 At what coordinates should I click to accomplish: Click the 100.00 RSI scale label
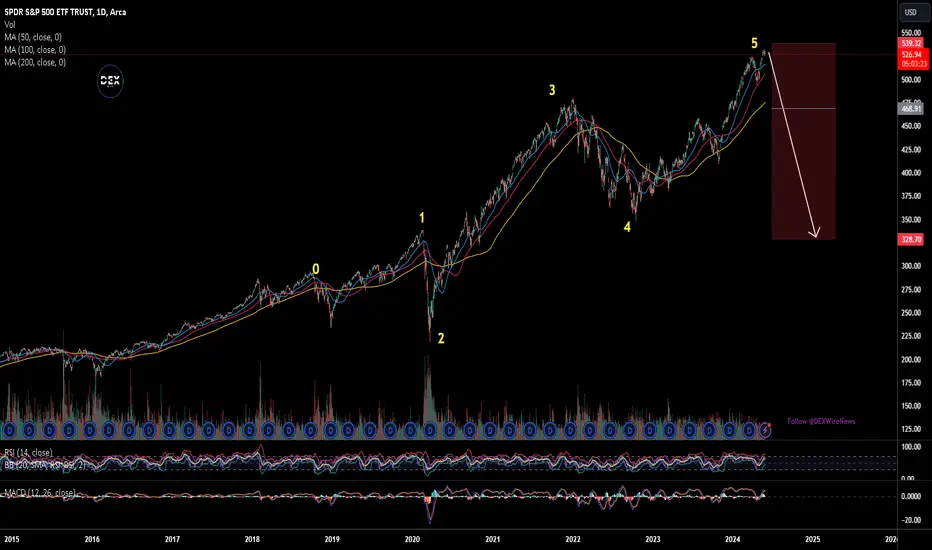click(x=911, y=447)
